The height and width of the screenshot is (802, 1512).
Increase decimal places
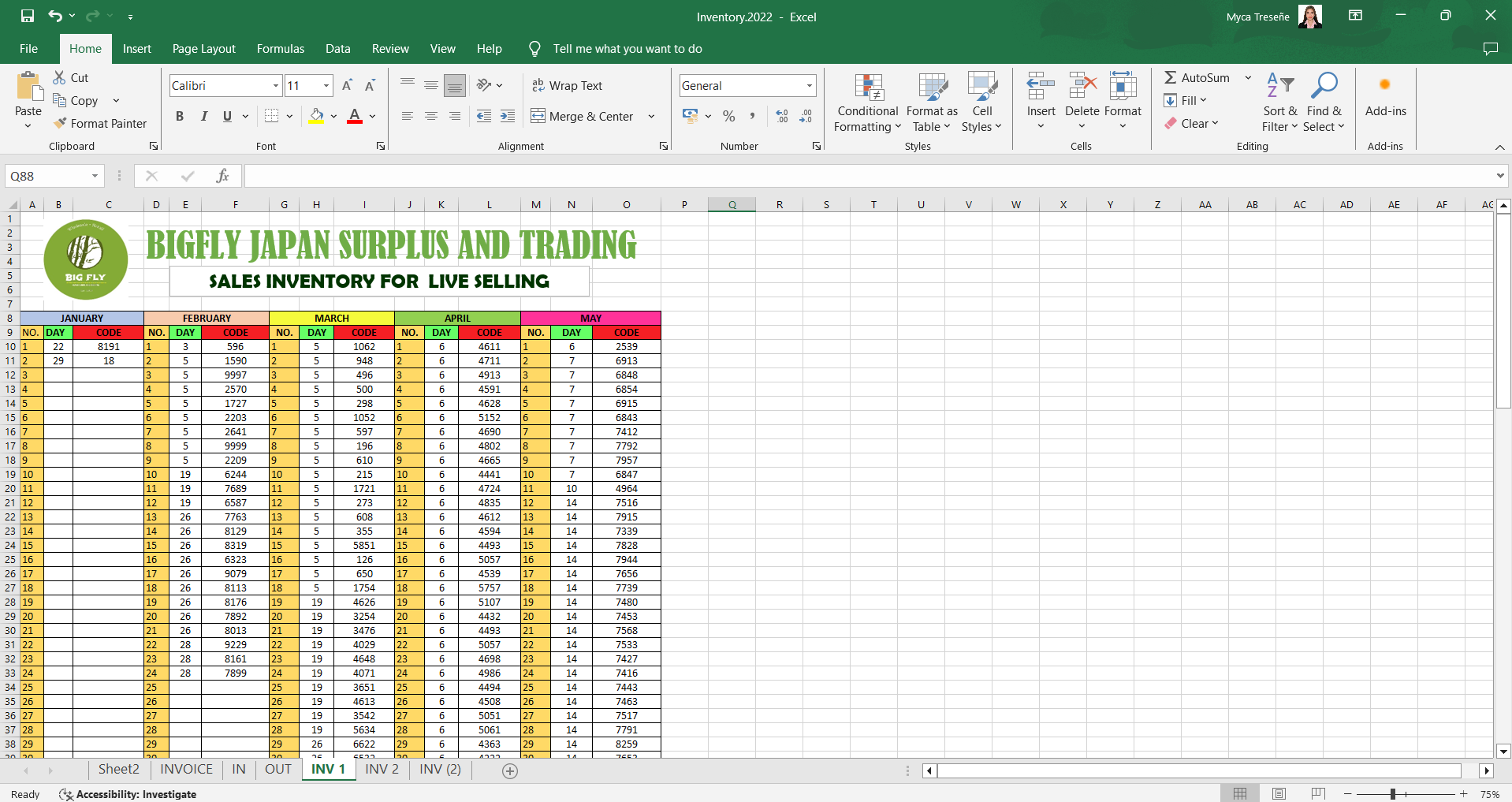(x=782, y=116)
